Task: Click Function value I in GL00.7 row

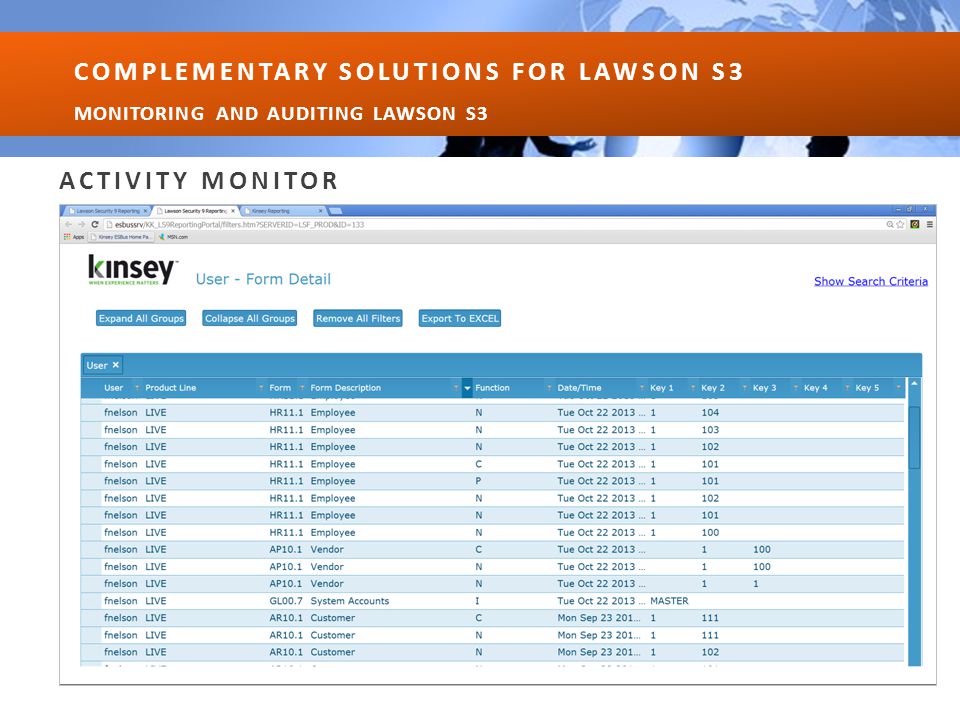Action: click(x=478, y=601)
